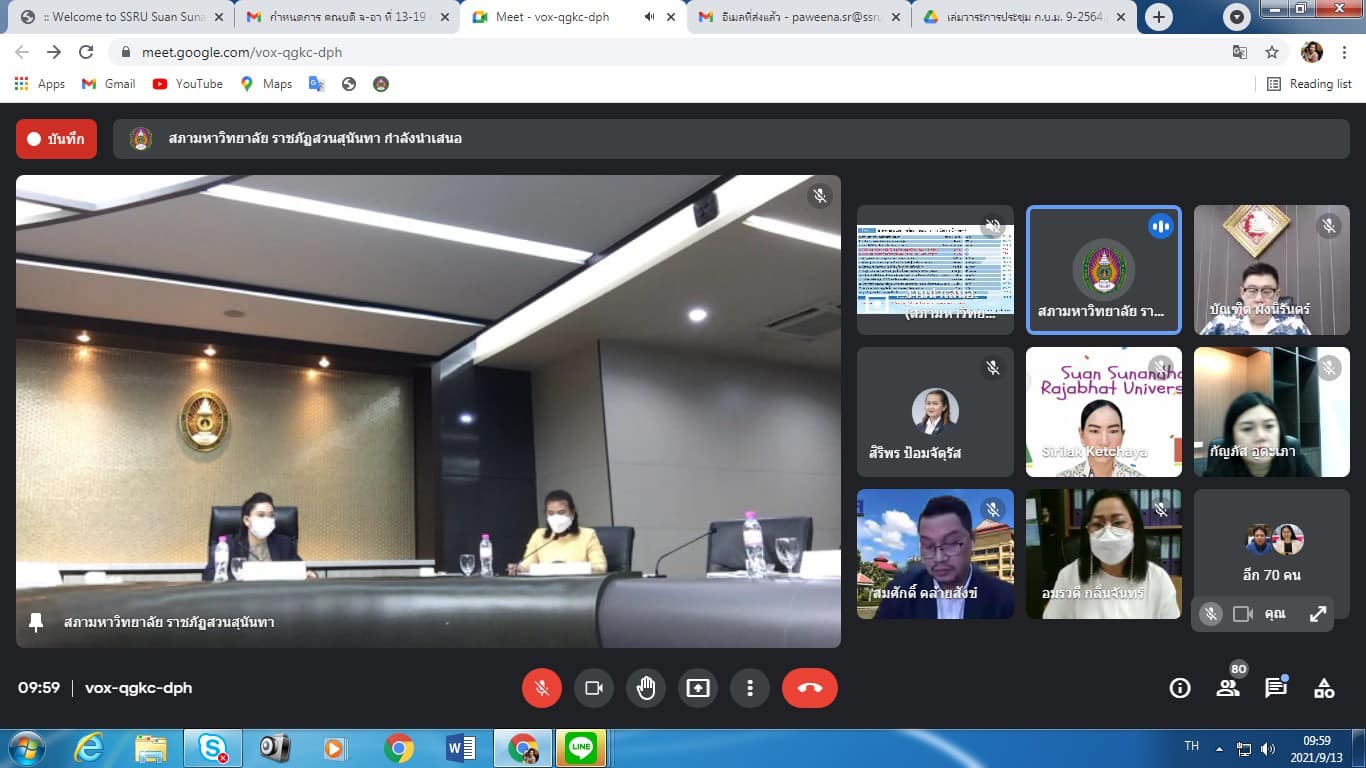Raise hand in the meeting

(x=646, y=688)
